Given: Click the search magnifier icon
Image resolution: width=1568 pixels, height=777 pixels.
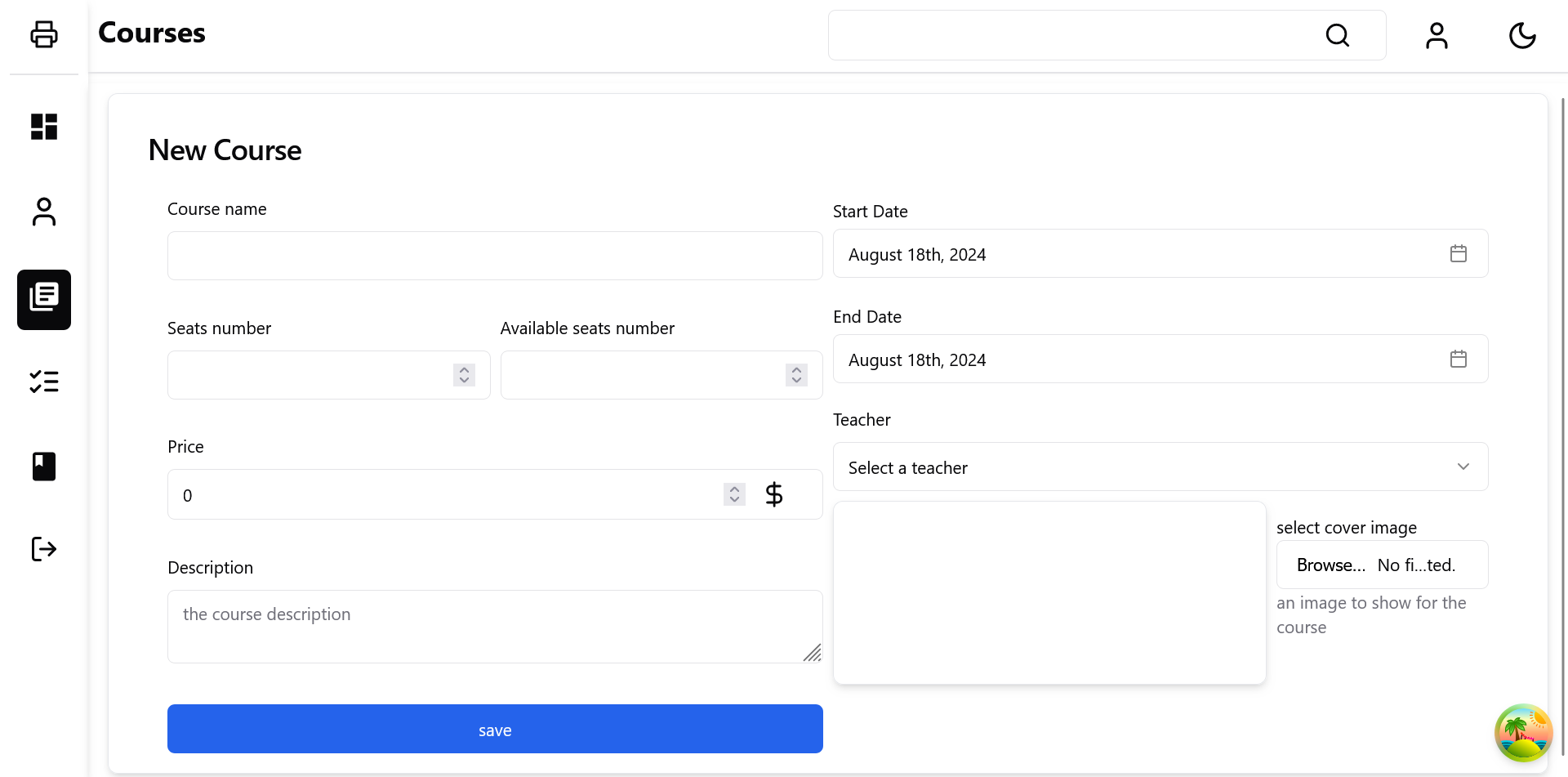Looking at the screenshot, I should [1337, 35].
